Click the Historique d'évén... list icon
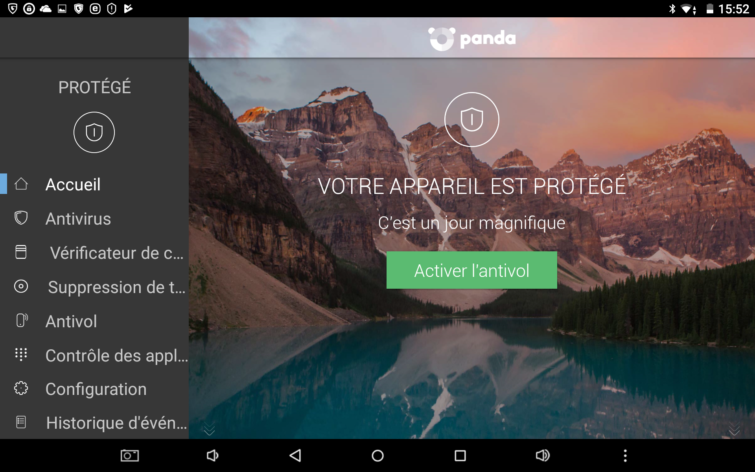The image size is (755, 472). [21, 422]
